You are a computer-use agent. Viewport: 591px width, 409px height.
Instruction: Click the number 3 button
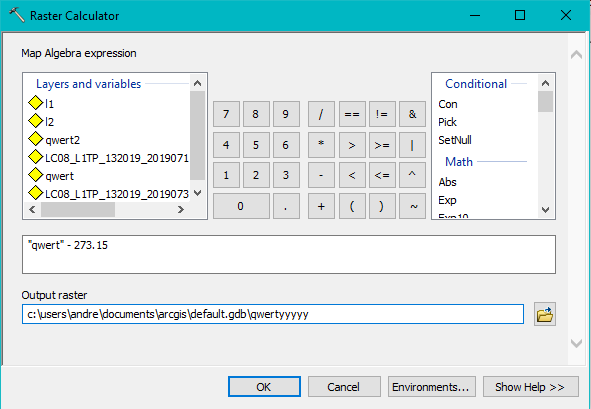point(286,175)
